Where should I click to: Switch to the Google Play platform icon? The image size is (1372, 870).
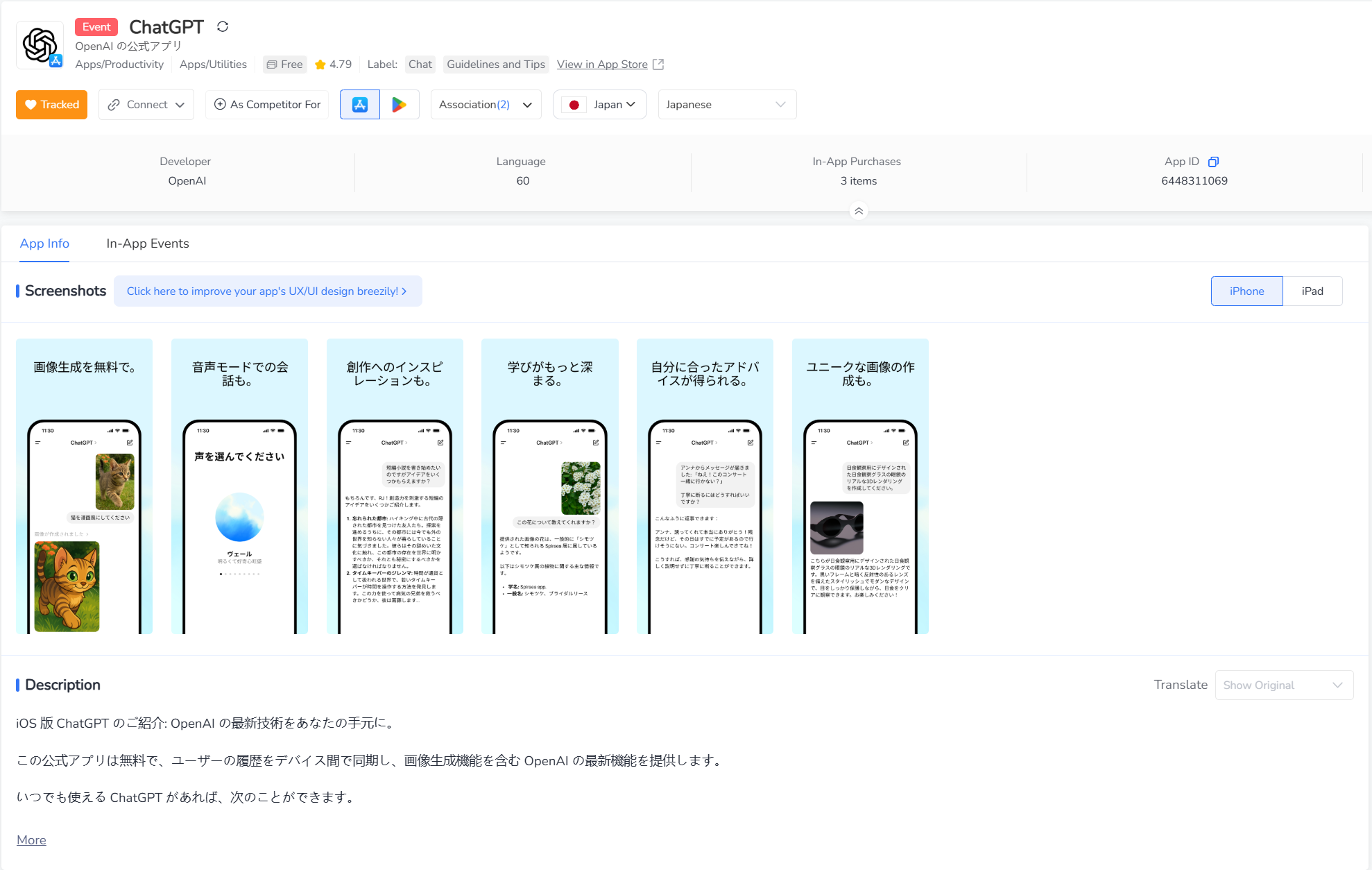point(400,105)
